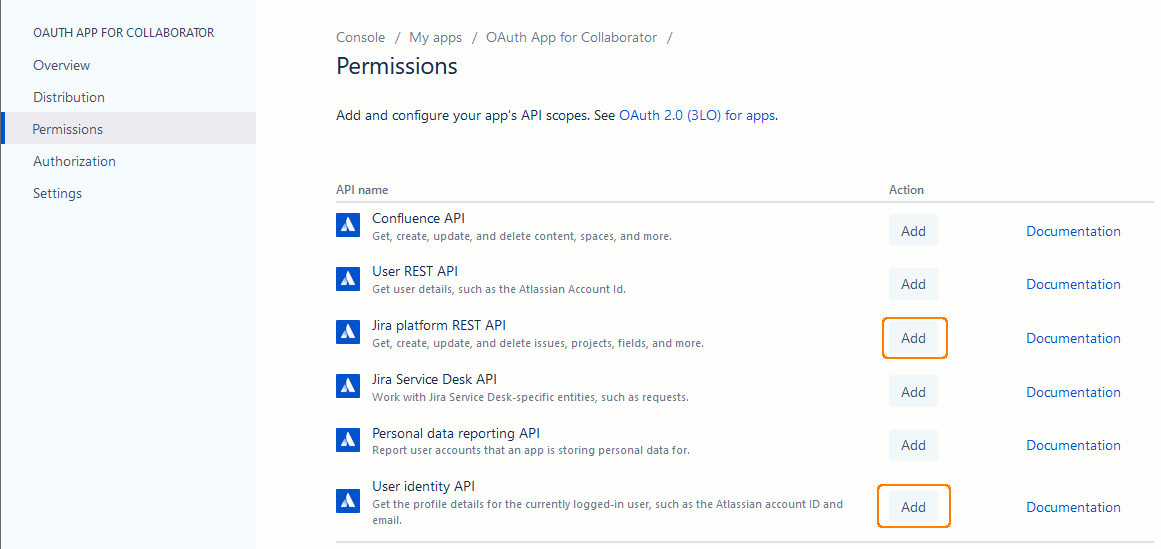
Task: Click the Jira platform REST API icon
Action: pyautogui.click(x=348, y=333)
